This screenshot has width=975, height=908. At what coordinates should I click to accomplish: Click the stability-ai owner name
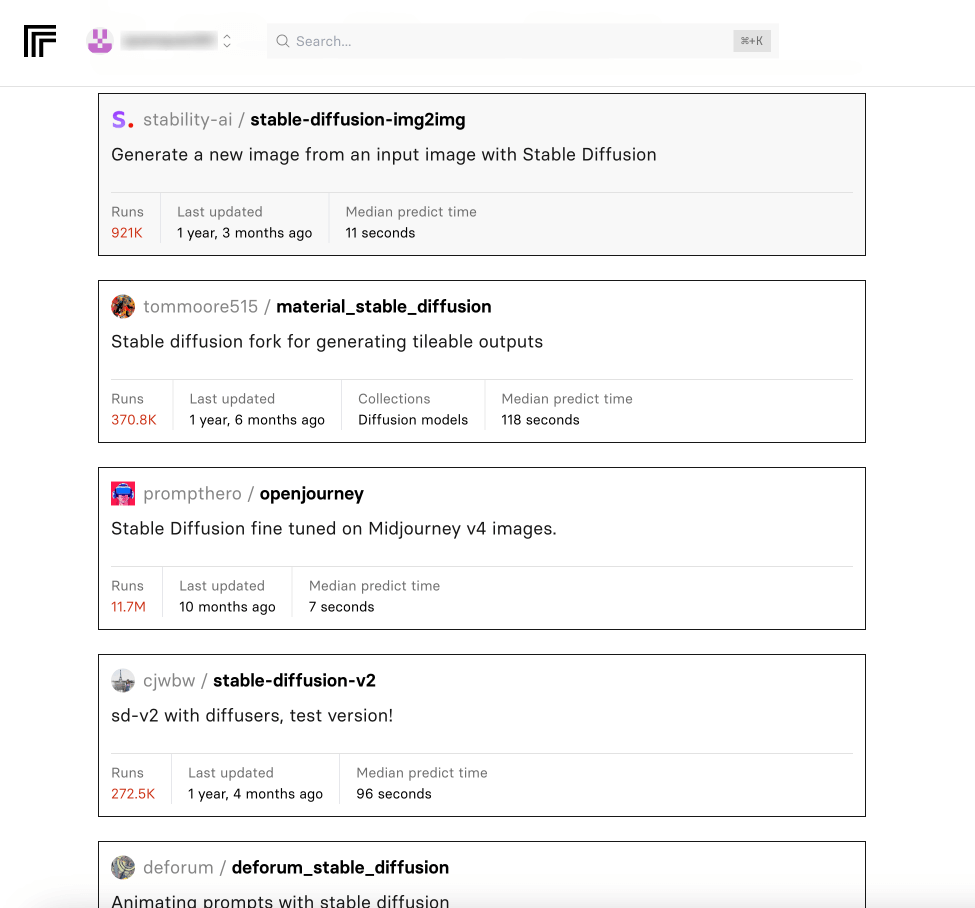[187, 120]
